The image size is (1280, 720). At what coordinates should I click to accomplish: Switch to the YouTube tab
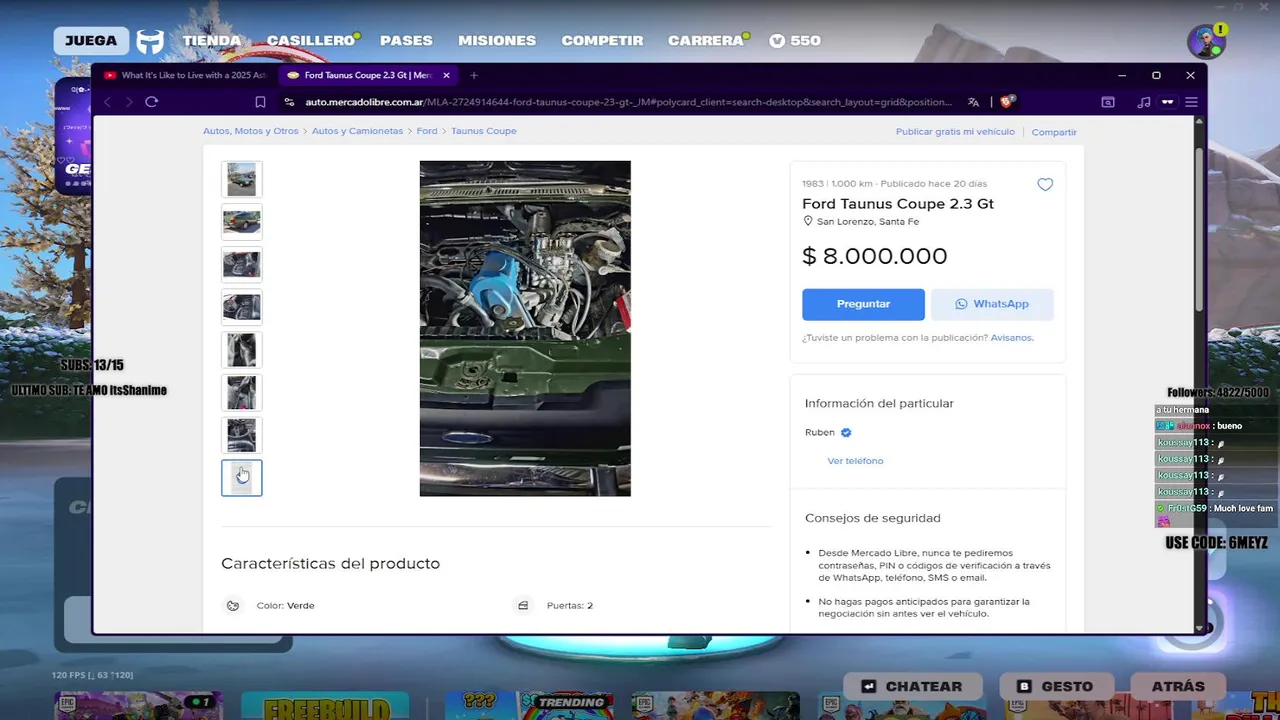point(186,75)
